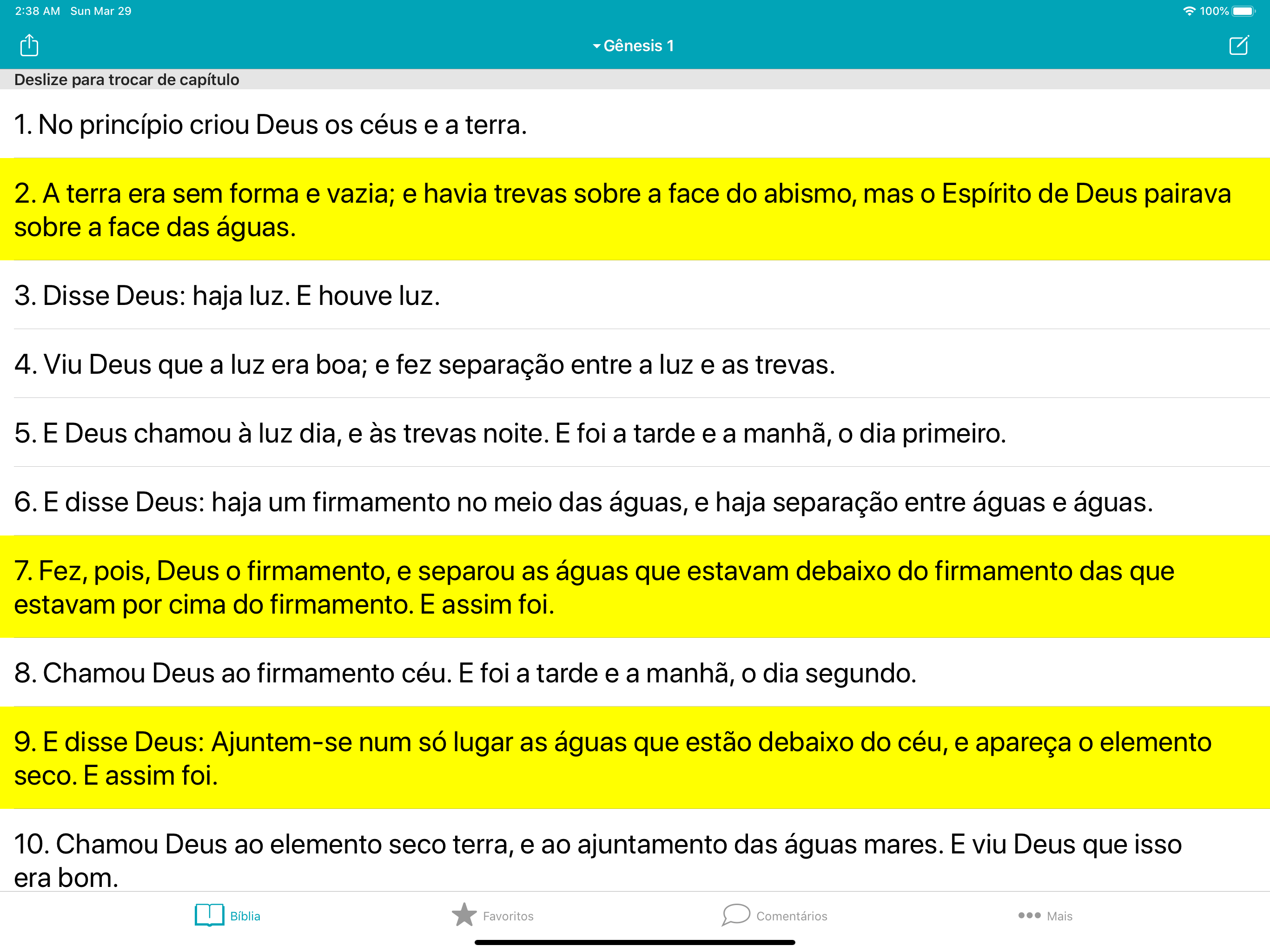Open the Mais three-dots icon
This screenshot has height=952, width=1270.
click(x=1029, y=915)
